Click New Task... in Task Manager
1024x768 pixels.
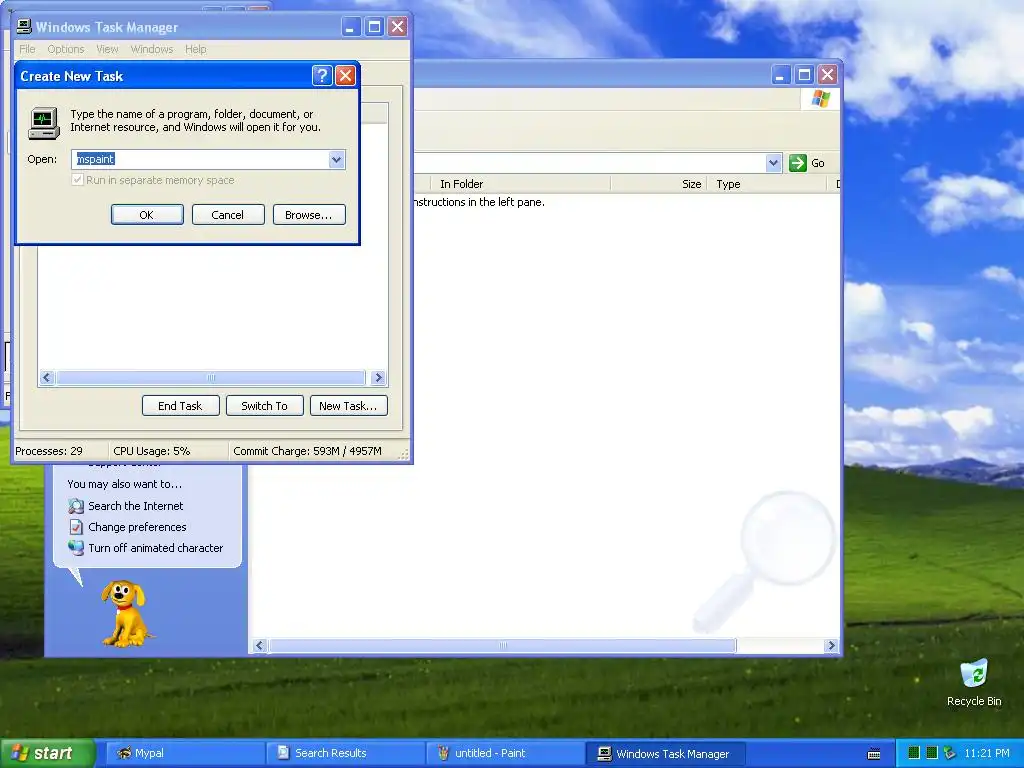coord(348,406)
